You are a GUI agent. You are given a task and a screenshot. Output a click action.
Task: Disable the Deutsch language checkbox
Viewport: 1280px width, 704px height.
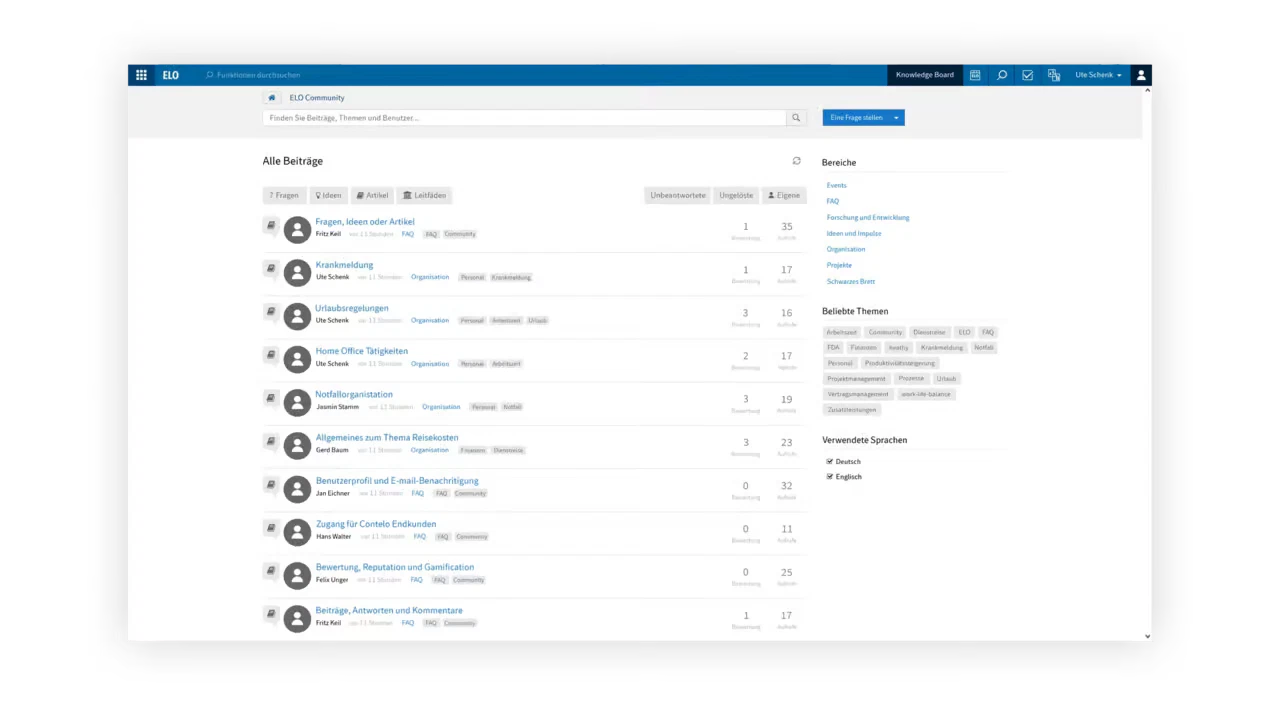tap(830, 461)
